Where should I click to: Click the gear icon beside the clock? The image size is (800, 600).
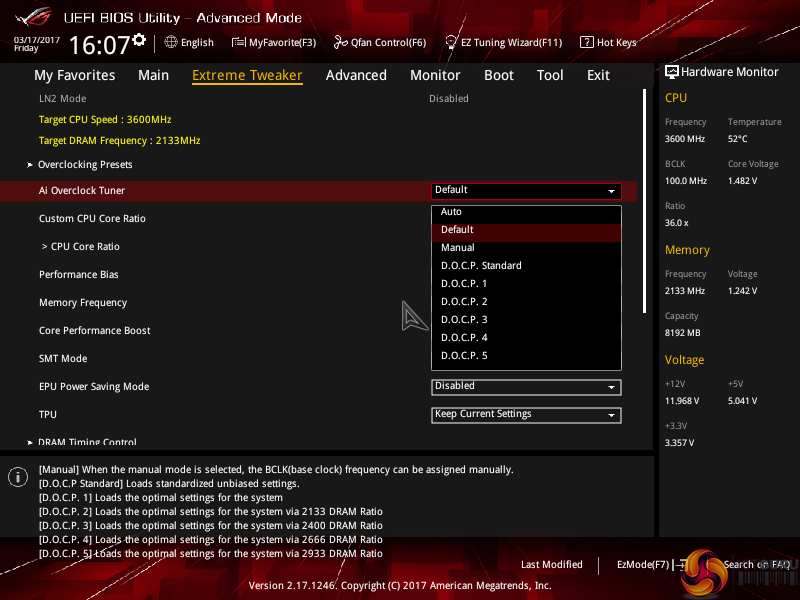pos(139,40)
